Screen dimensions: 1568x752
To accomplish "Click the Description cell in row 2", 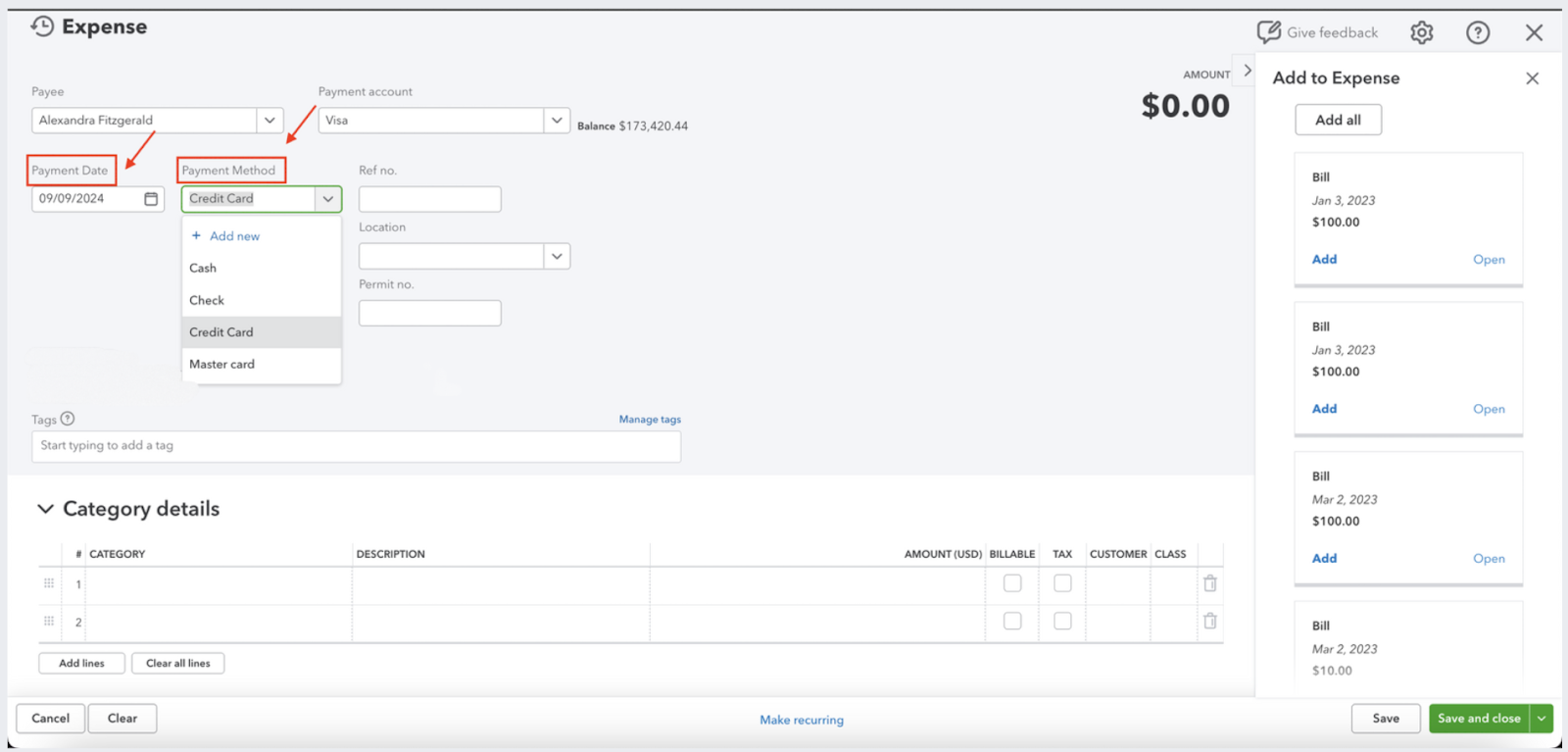I will click(x=501, y=622).
